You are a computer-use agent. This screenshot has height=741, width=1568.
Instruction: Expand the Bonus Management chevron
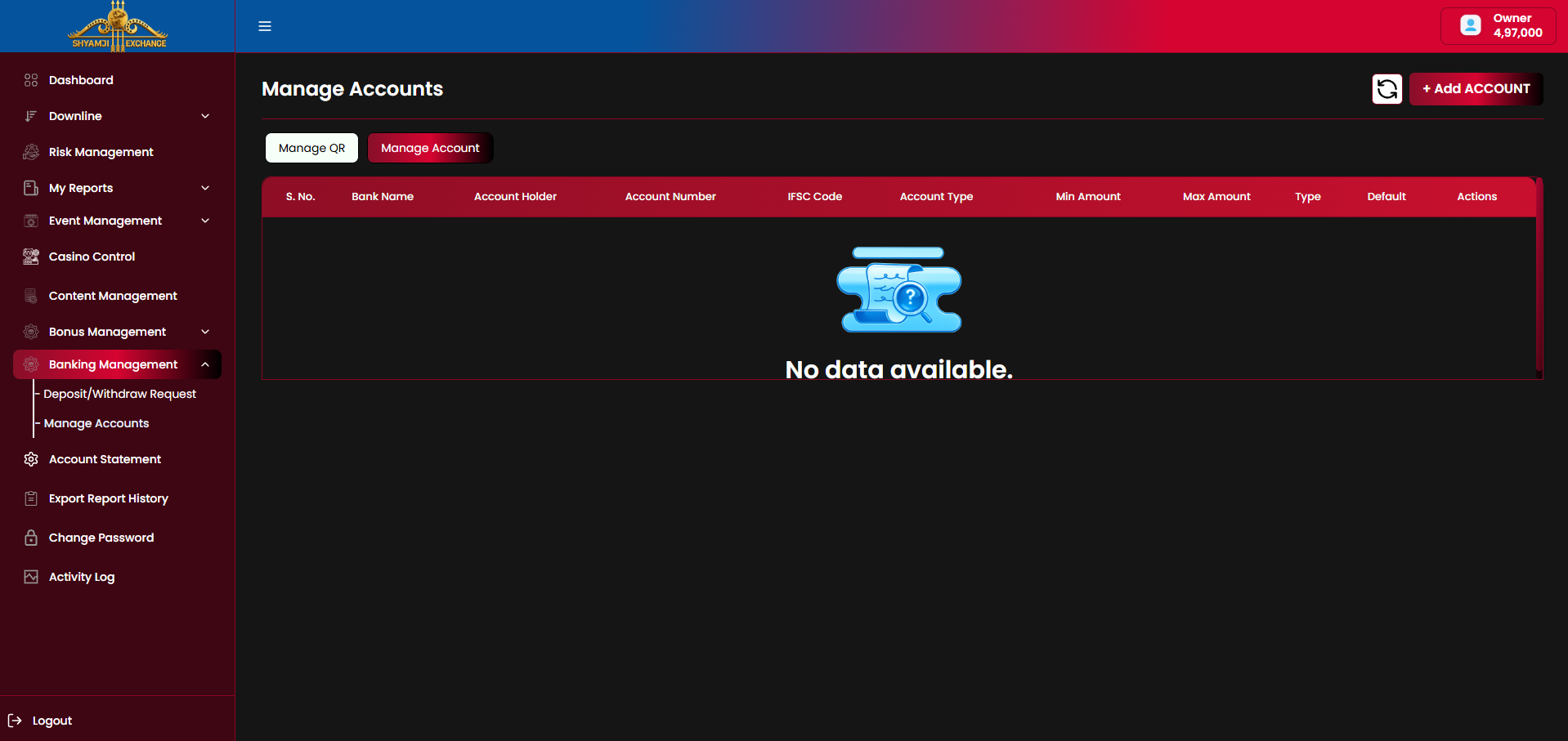pyautogui.click(x=205, y=332)
